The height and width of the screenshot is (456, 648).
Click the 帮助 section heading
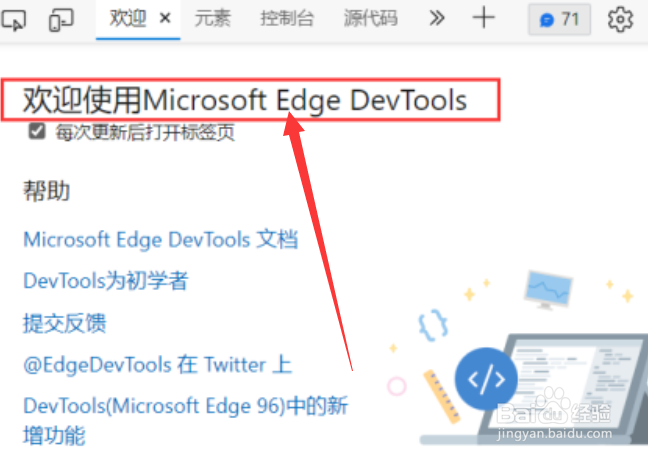point(46,191)
